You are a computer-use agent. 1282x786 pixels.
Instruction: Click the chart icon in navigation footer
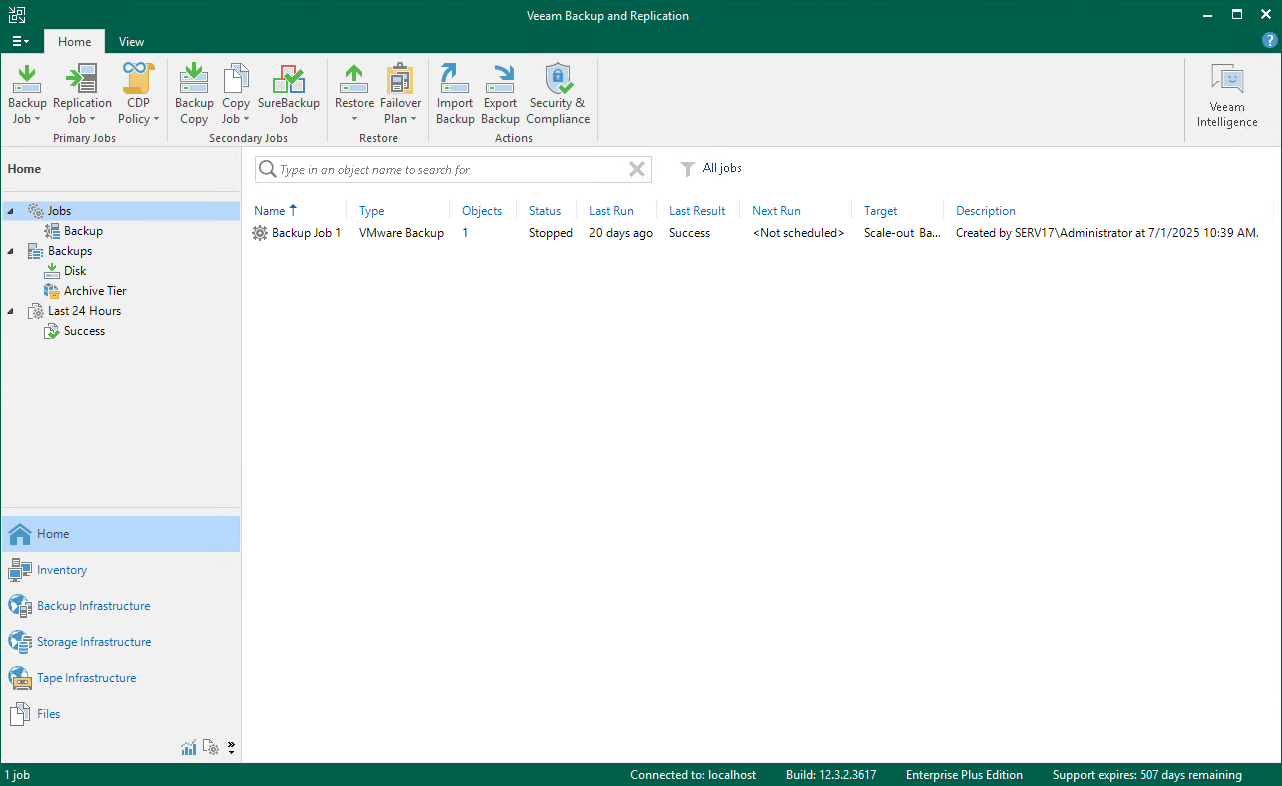click(x=189, y=747)
